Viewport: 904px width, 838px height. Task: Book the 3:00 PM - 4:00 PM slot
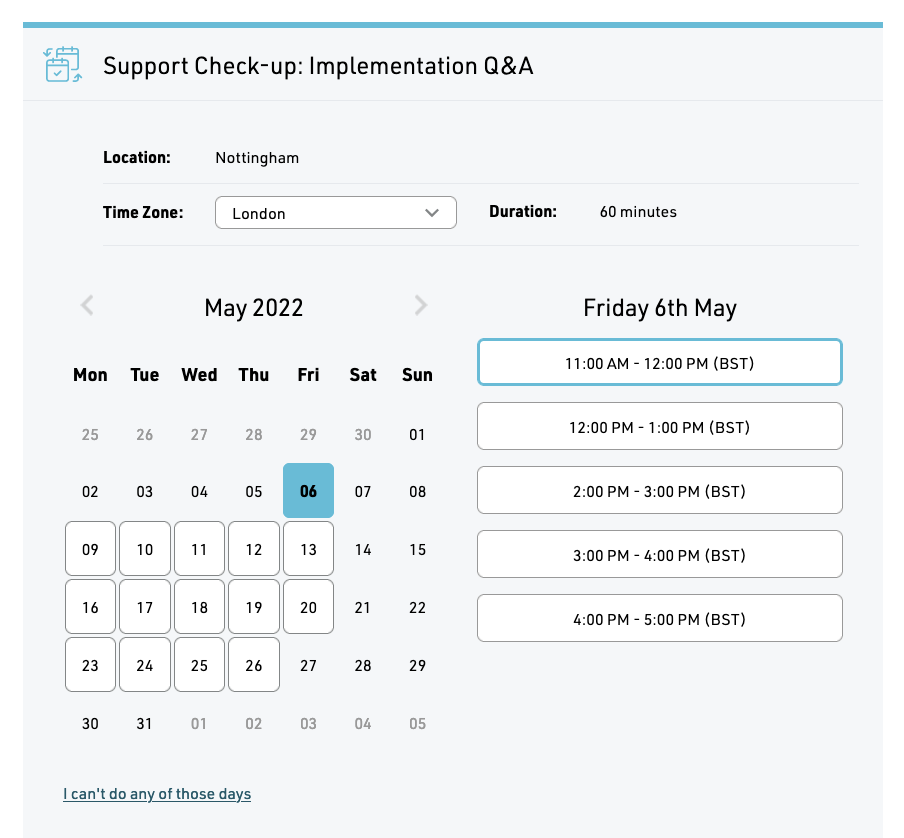(660, 554)
